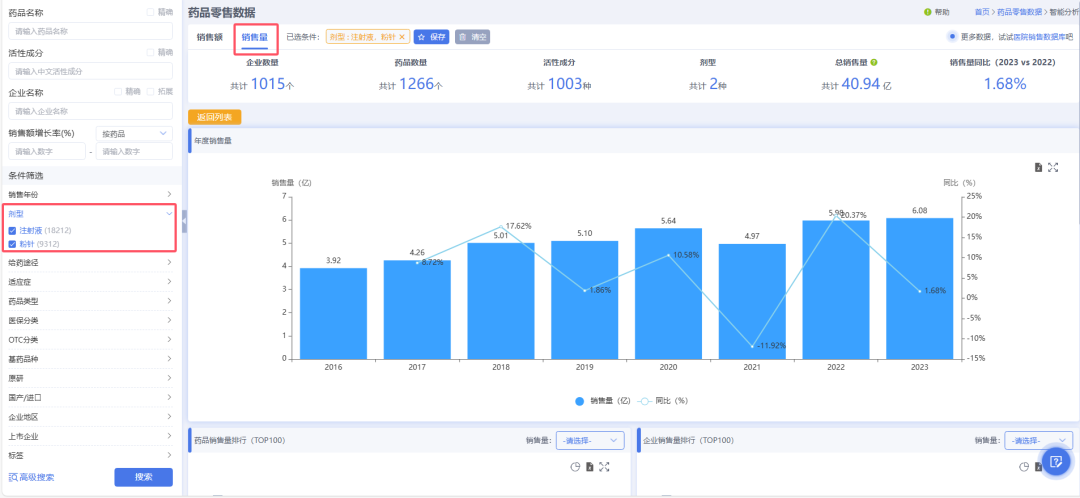Uncheck the 粉针 checkbox
1080x498 pixels.
point(13,244)
